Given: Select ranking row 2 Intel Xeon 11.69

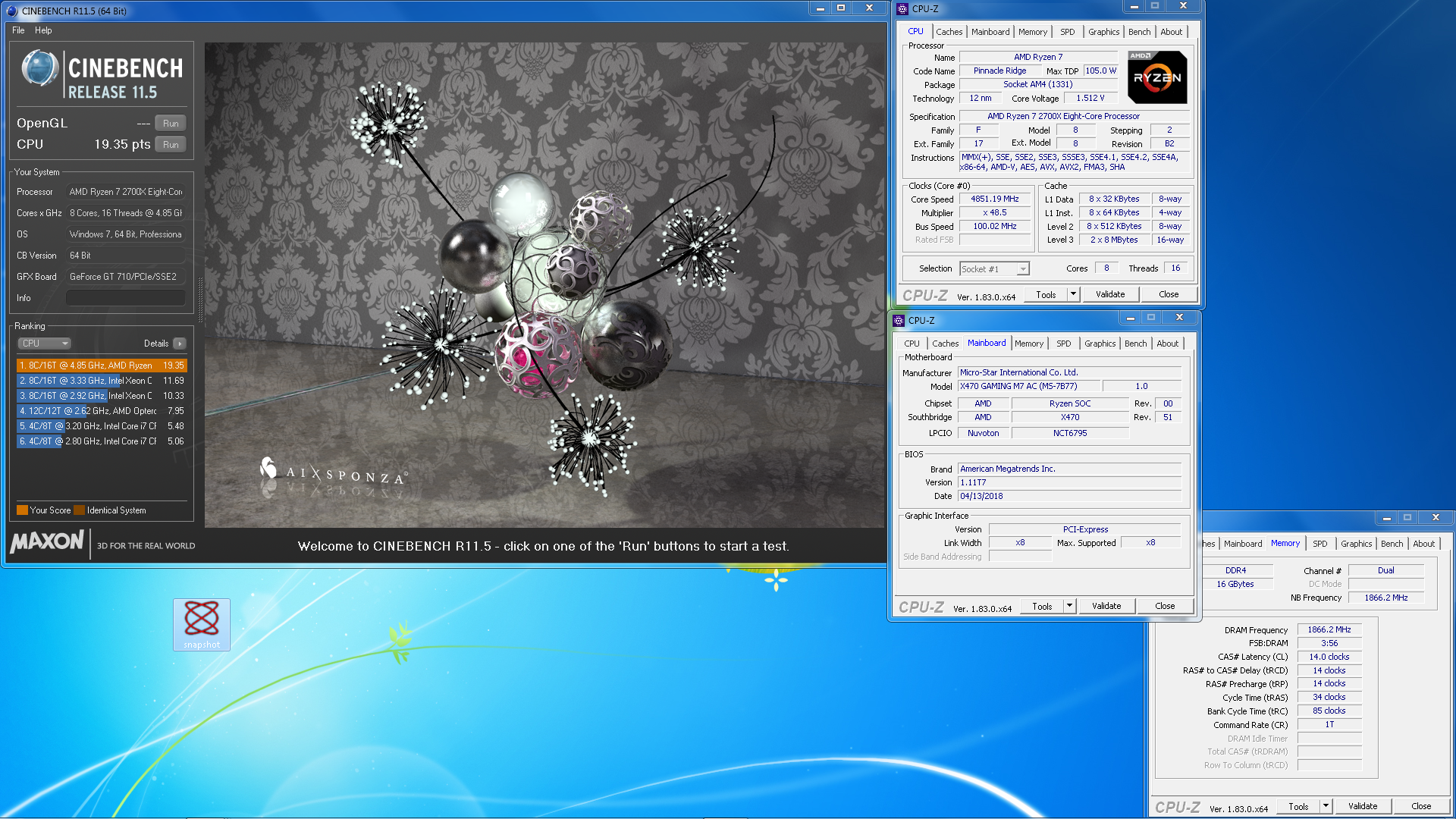Looking at the screenshot, I should click(102, 381).
